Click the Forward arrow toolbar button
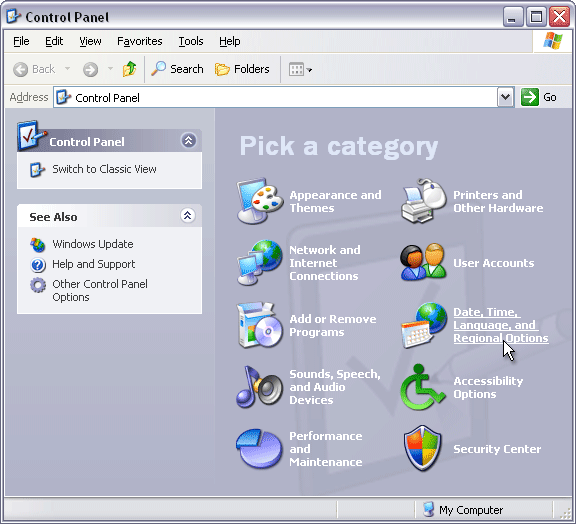The image size is (576, 524). pos(90,69)
